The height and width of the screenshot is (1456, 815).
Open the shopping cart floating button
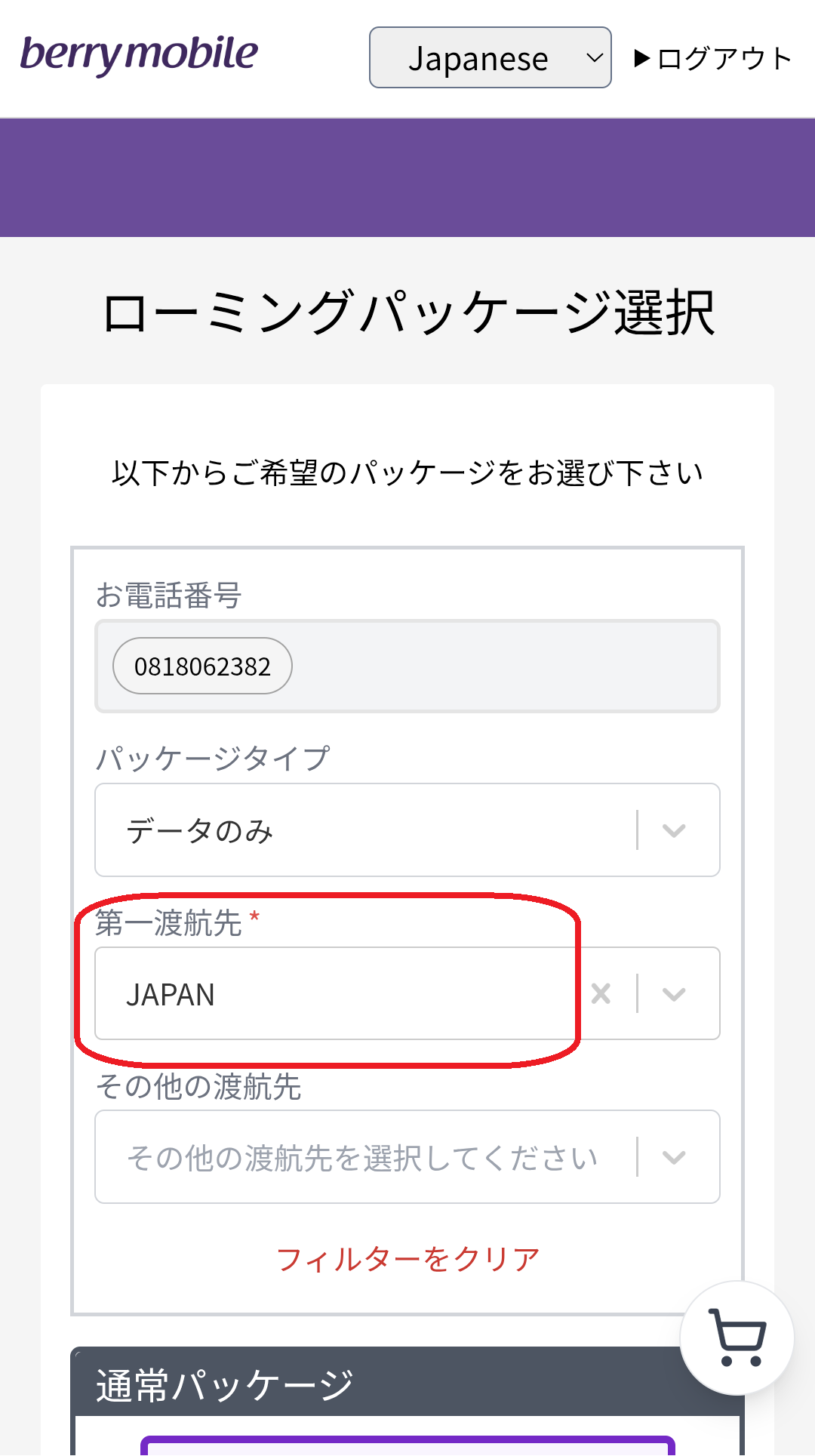[737, 1338]
